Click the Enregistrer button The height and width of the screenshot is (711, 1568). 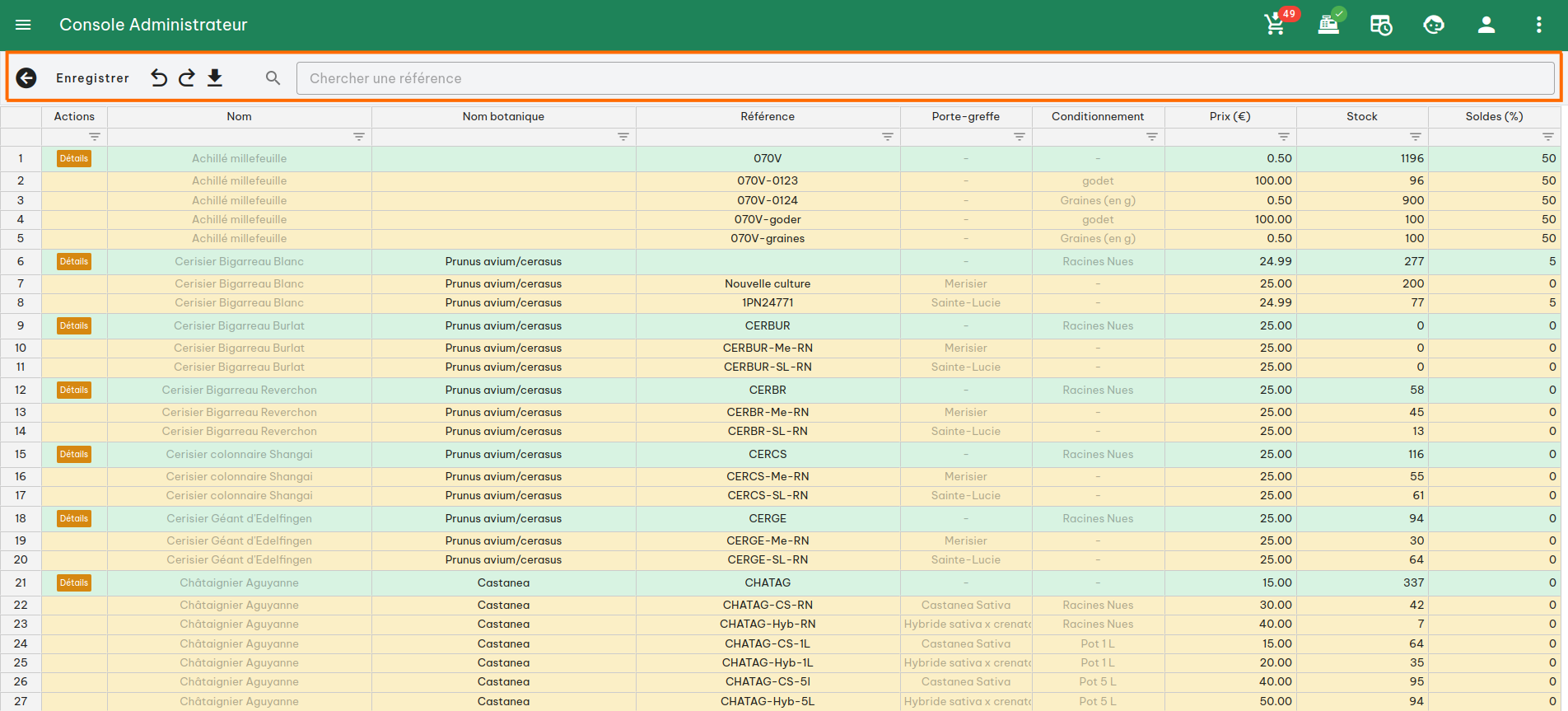[92, 78]
